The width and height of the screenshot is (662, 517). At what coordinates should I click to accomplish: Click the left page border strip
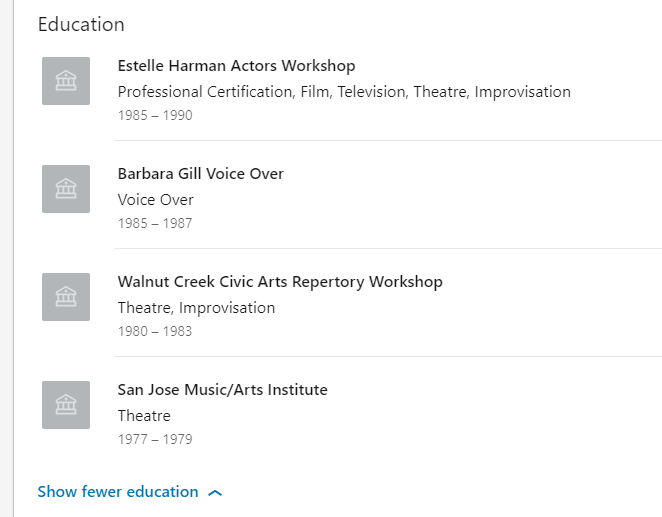[x=7, y=258]
